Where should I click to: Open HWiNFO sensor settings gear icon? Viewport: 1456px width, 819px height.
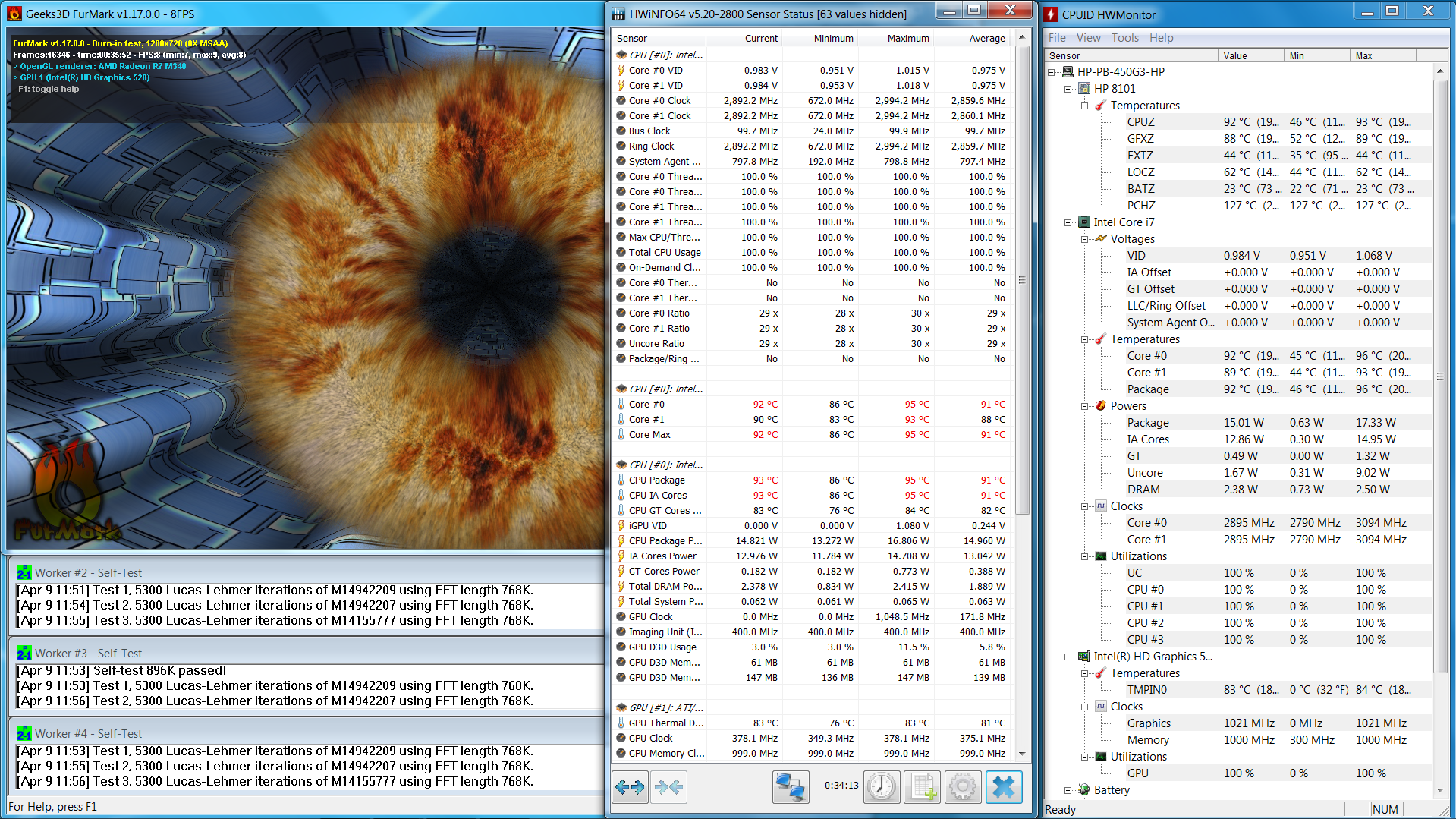963,787
